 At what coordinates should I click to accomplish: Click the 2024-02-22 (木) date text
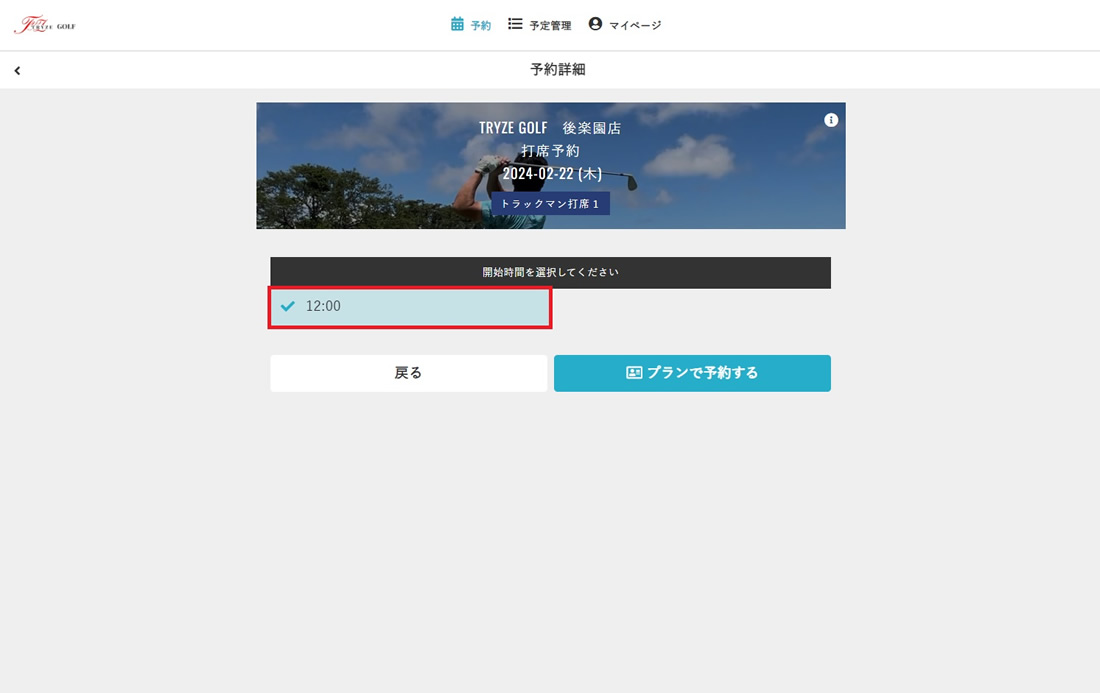tap(552, 174)
